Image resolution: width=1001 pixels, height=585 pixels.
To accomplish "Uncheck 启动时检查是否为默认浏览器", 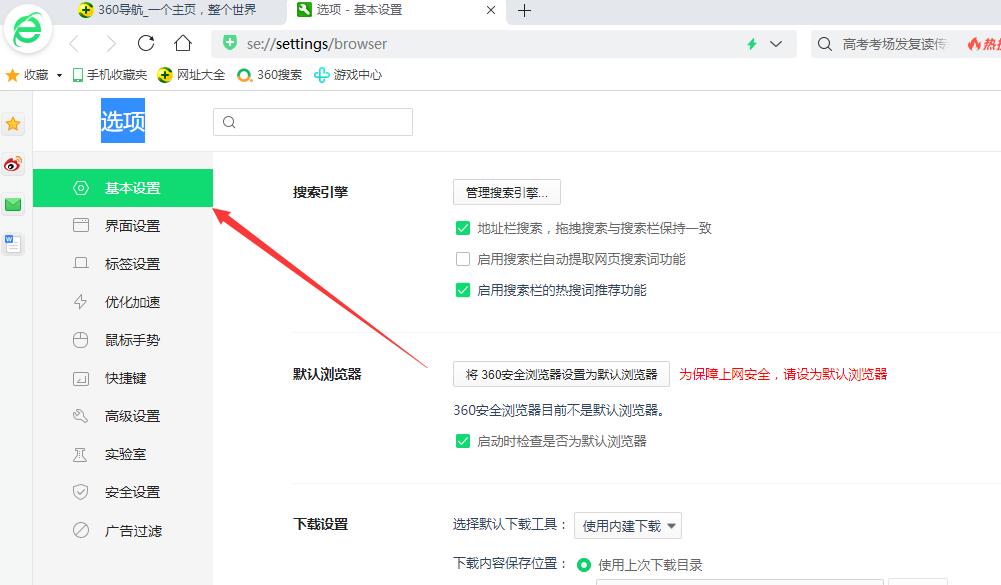I will (463, 440).
